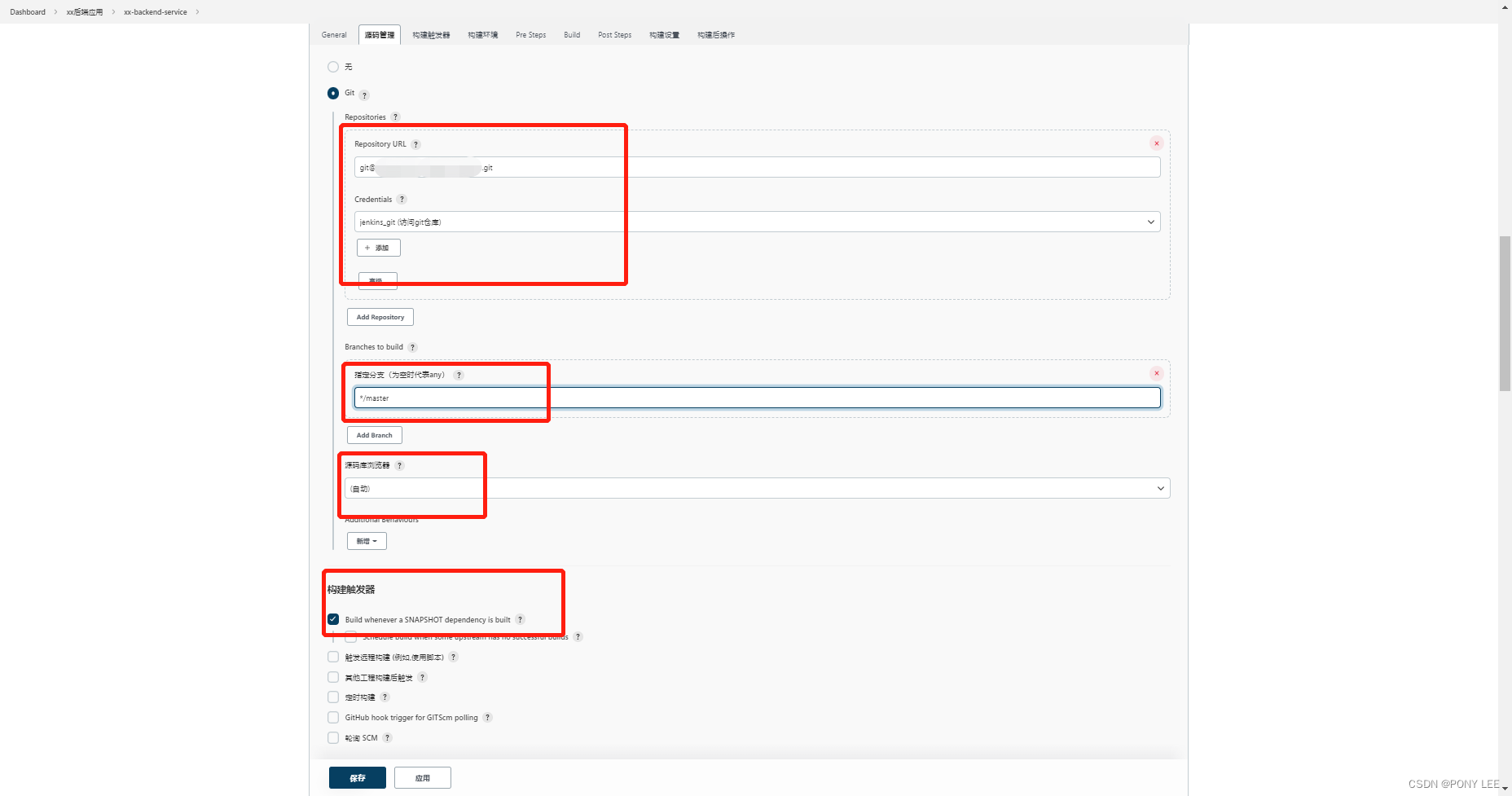The width and height of the screenshot is (1512, 796).
Task: Open help icon next to 源码库浏览器
Action: click(399, 465)
